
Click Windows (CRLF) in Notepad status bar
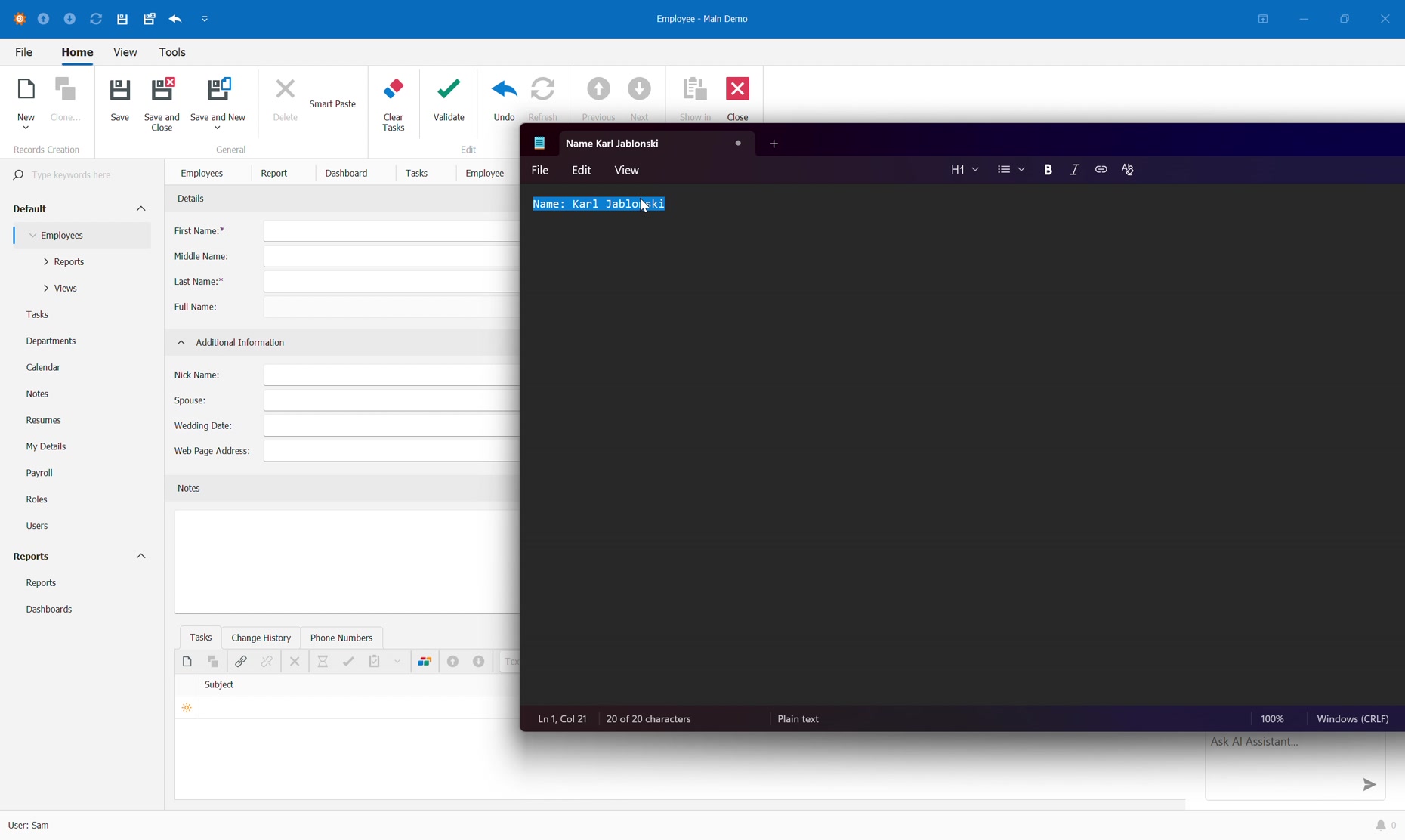tap(1353, 719)
